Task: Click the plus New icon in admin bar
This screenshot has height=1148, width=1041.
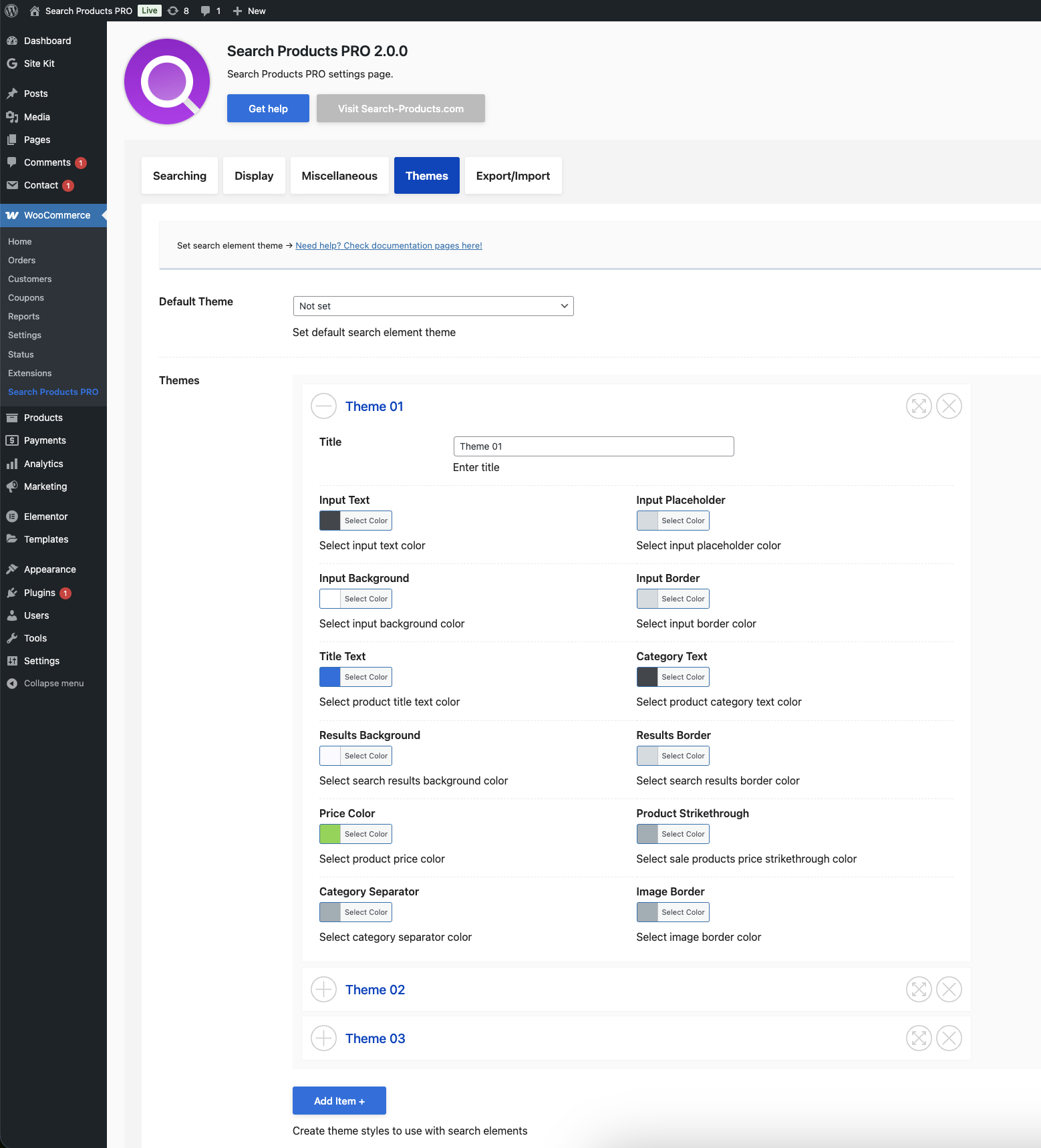Action: click(237, 11)
